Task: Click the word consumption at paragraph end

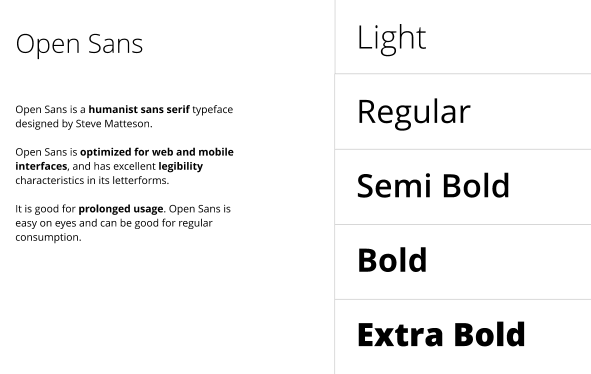Action: pos(48,238)
